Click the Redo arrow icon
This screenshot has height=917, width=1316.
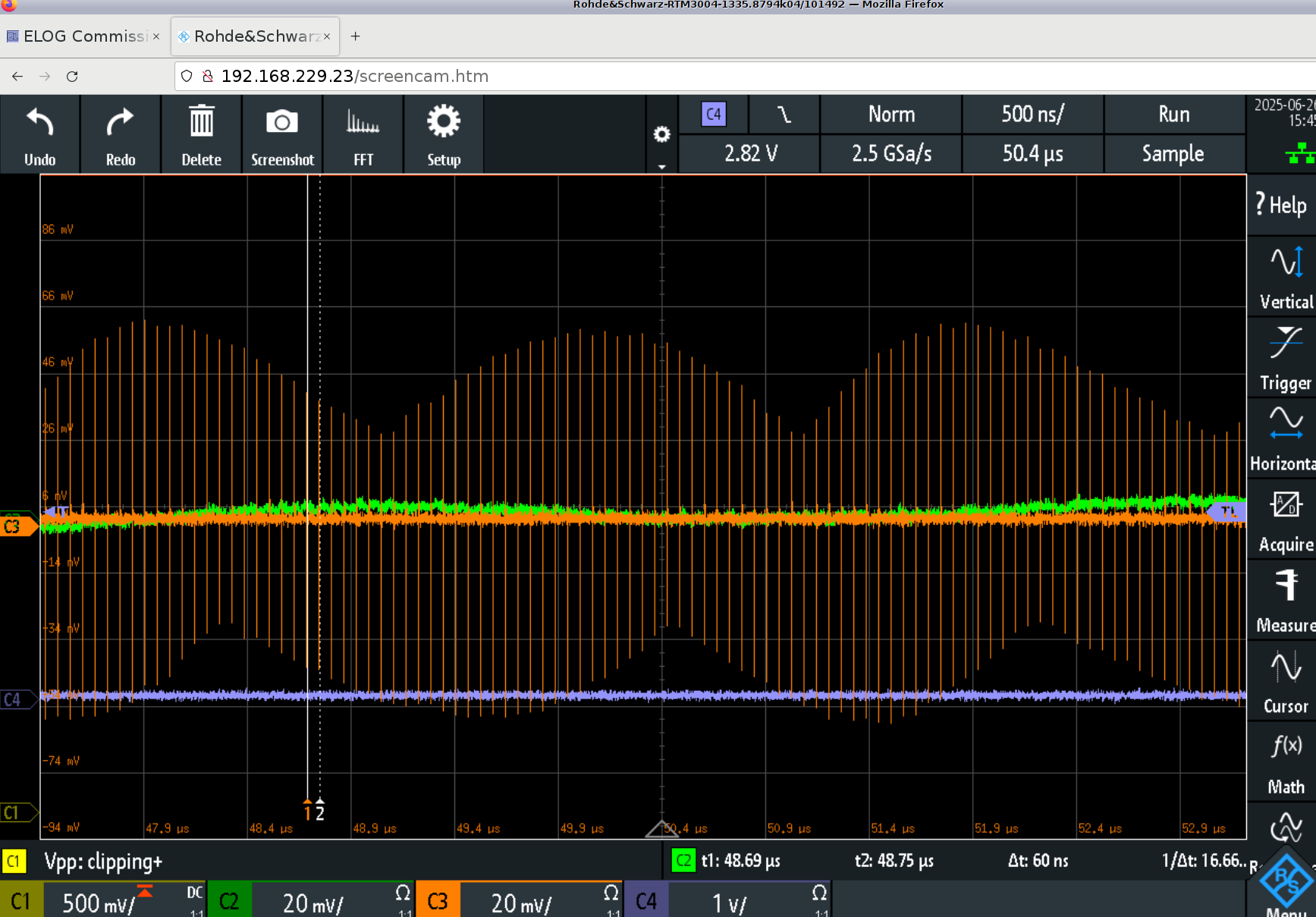point(120,123)
